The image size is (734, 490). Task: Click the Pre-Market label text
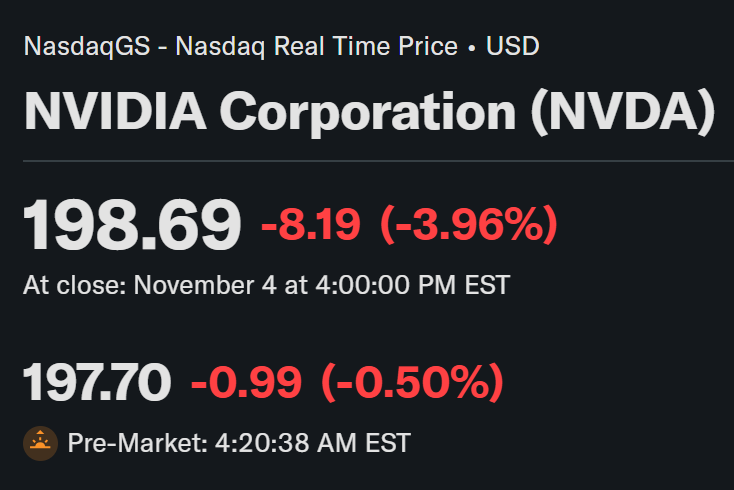click(137, 443)
